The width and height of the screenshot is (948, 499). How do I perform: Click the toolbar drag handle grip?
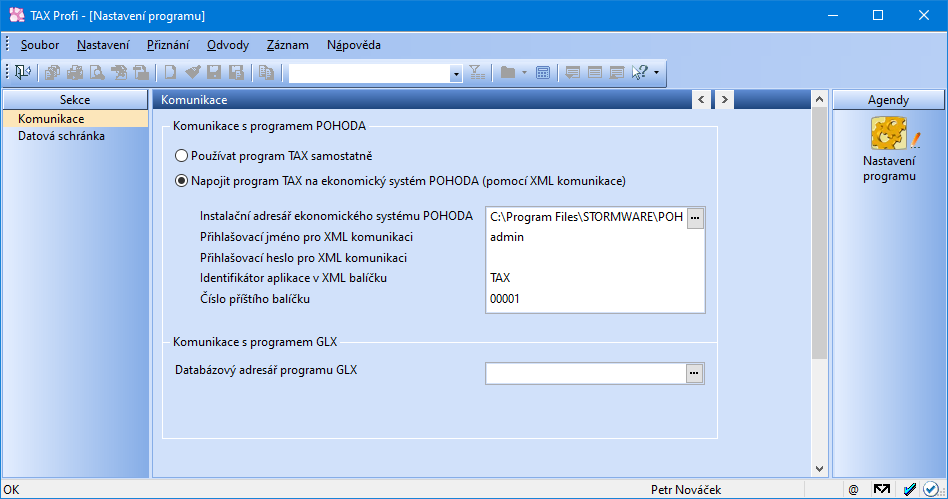point(7,73)
